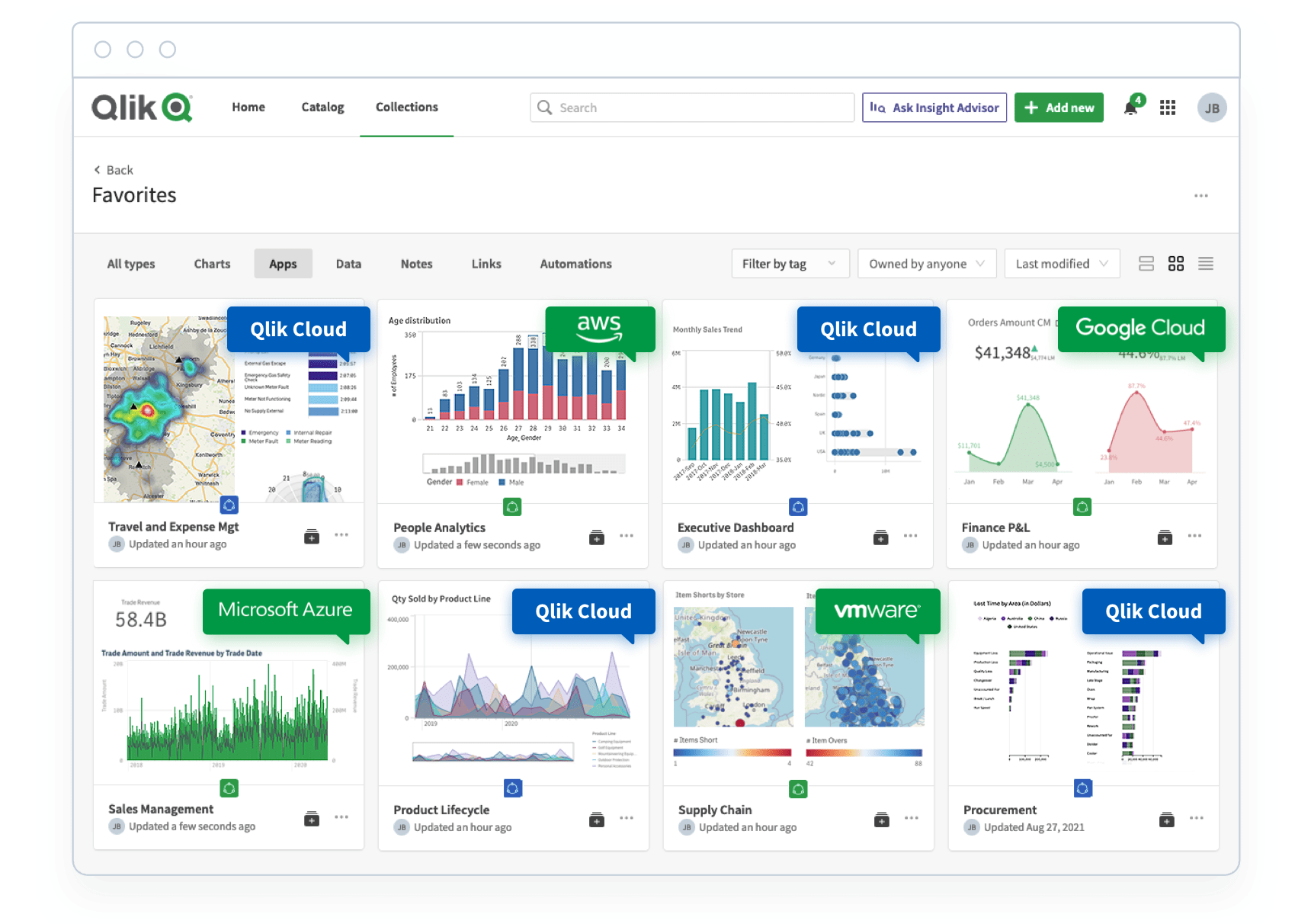Focus the Search input field
Image resolution: width=1311 pixels, height=924 pixels.
point(692,107)
